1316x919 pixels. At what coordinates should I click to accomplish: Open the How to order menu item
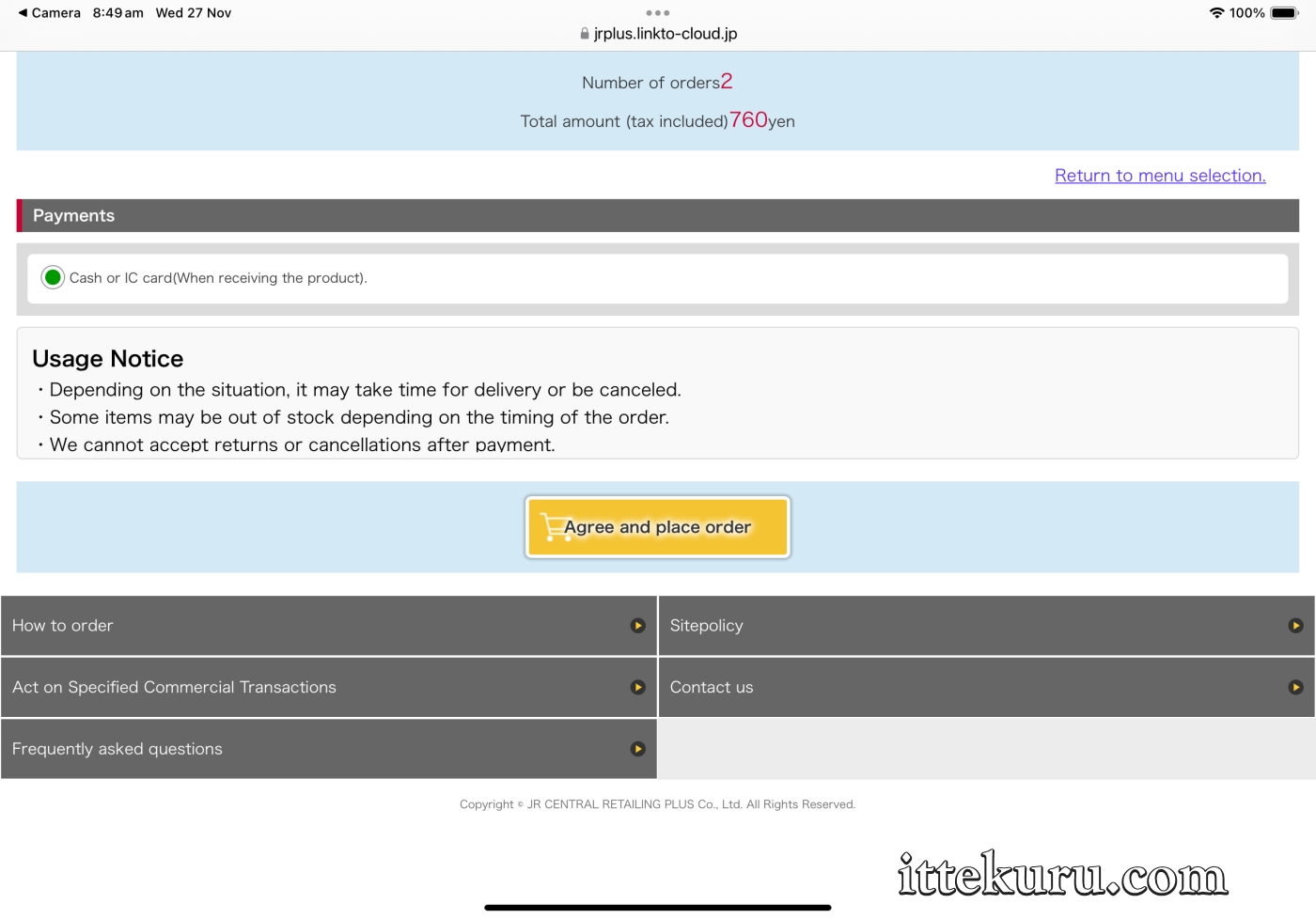click(62, 626)
